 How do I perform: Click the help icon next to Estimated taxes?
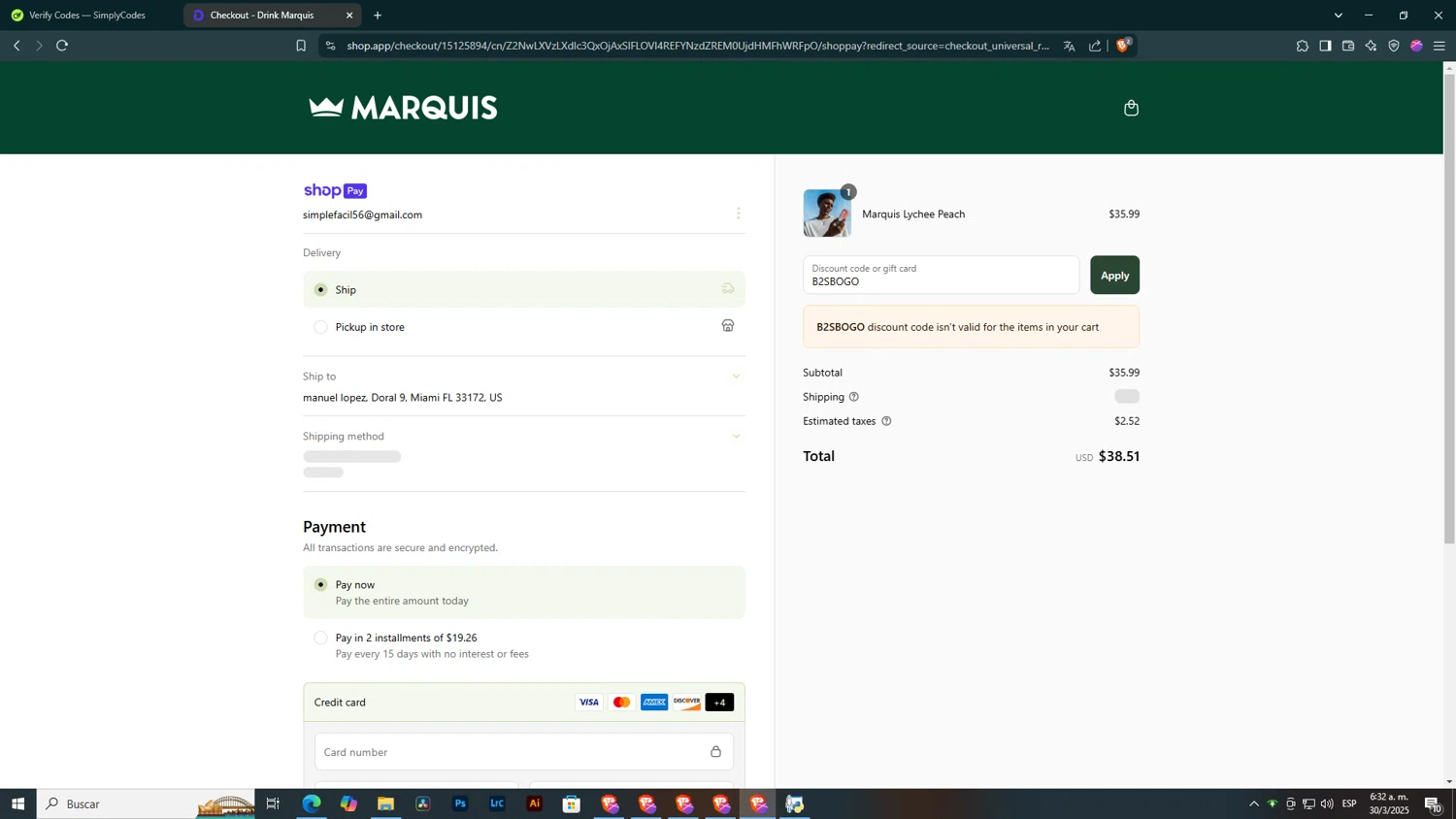(x=886, y=421)
